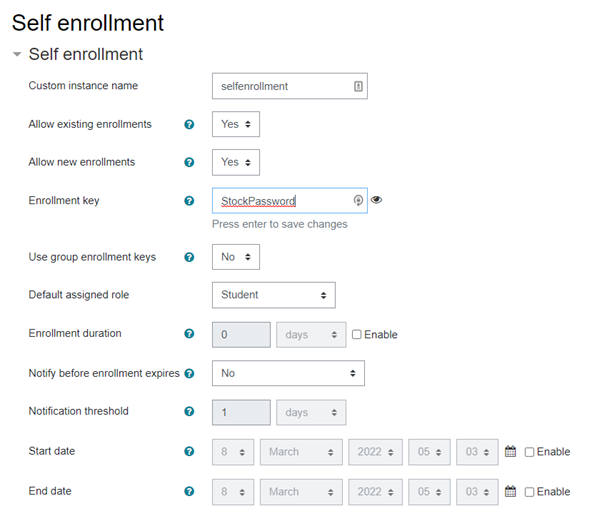This screenshot has width=602, height=516.
Task: Open help for Enrollment duration
Action: pos(189,334)
